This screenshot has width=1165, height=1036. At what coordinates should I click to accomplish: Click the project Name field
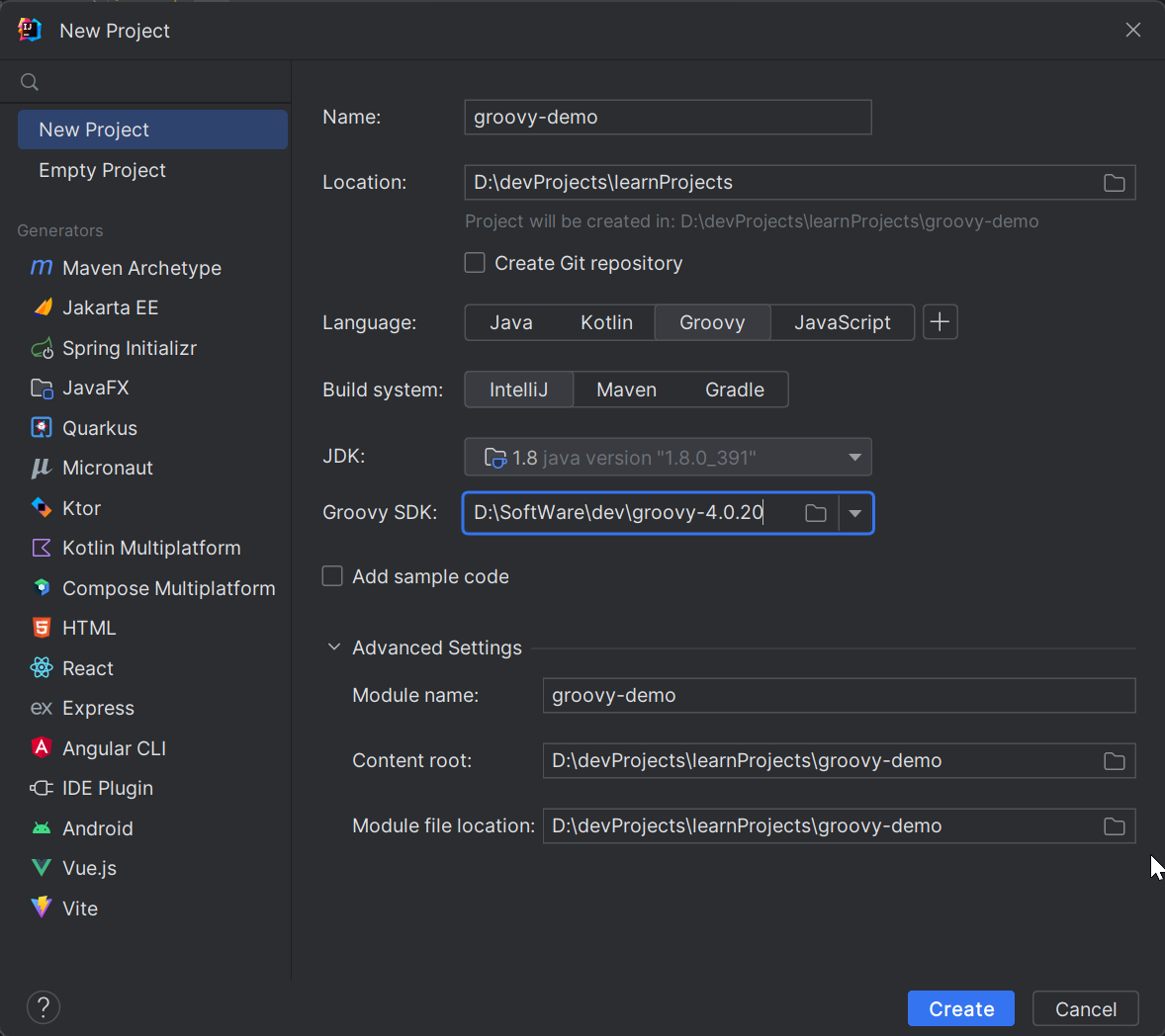click(x=668, y=118)
